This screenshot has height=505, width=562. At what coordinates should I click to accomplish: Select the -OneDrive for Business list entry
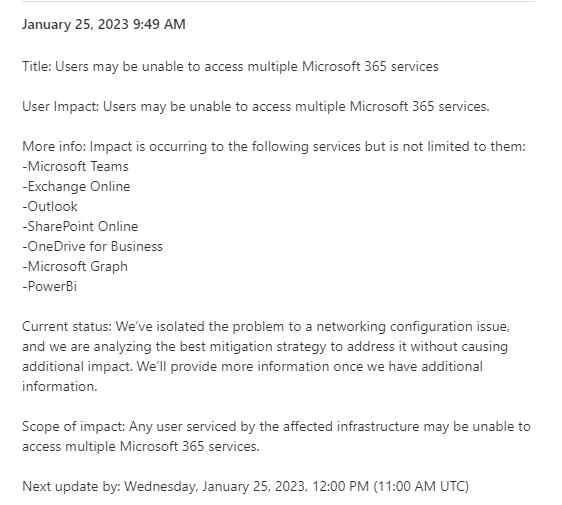92,247
